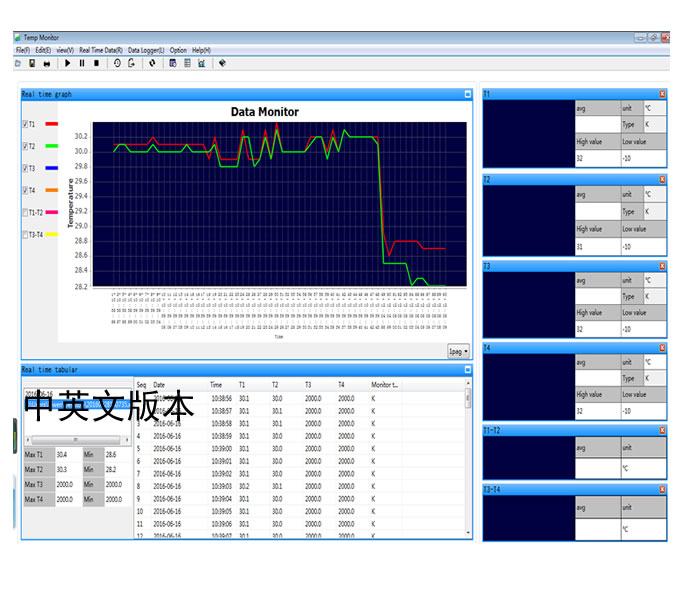This screenshot has height=600, width=700.
Task: Click the red T1 legend color swatch
Action: [52, 124]
